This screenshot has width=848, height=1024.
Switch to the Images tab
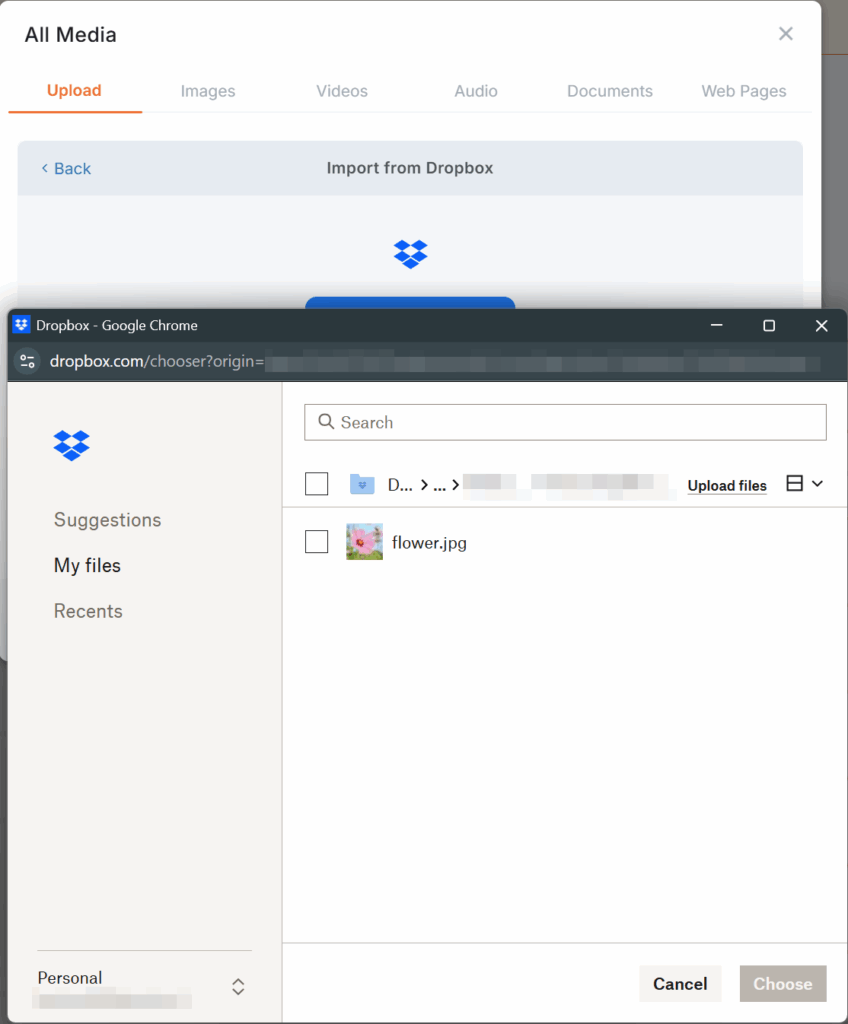(x=208, y=91)
